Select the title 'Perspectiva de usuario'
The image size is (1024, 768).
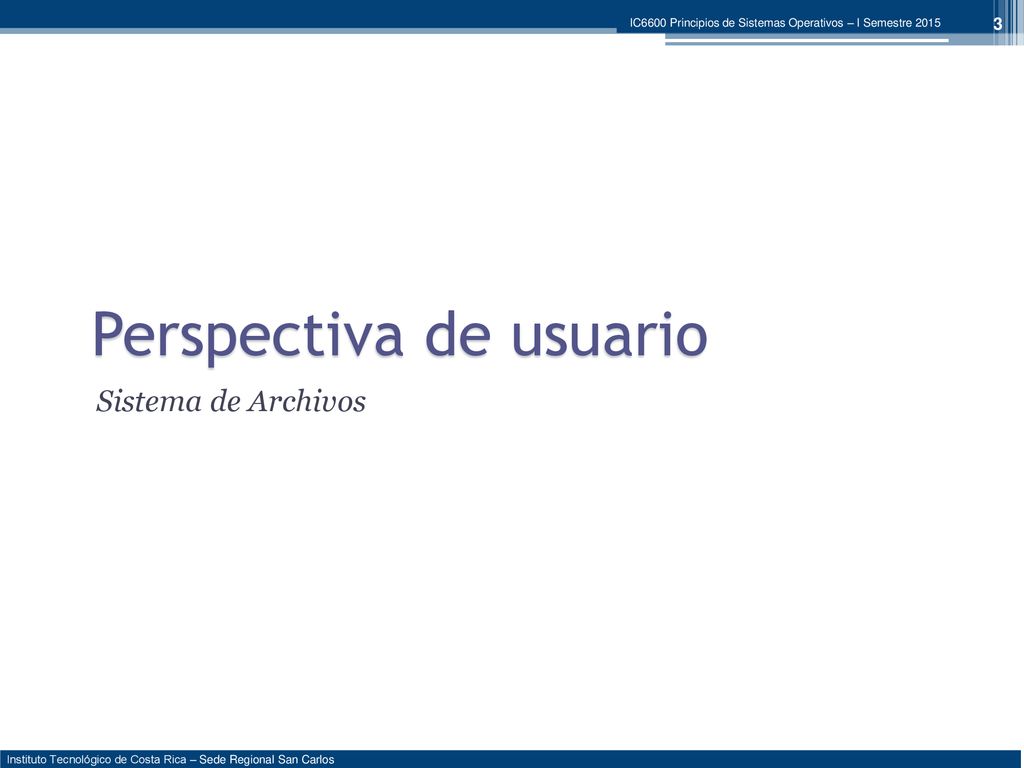click(400, 336)
